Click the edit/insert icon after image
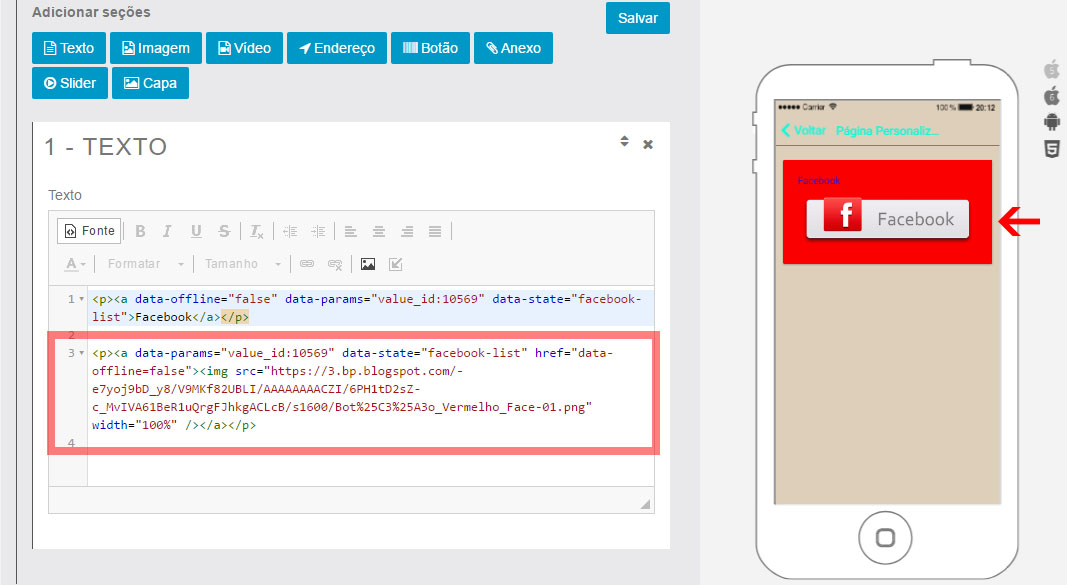 395,264
